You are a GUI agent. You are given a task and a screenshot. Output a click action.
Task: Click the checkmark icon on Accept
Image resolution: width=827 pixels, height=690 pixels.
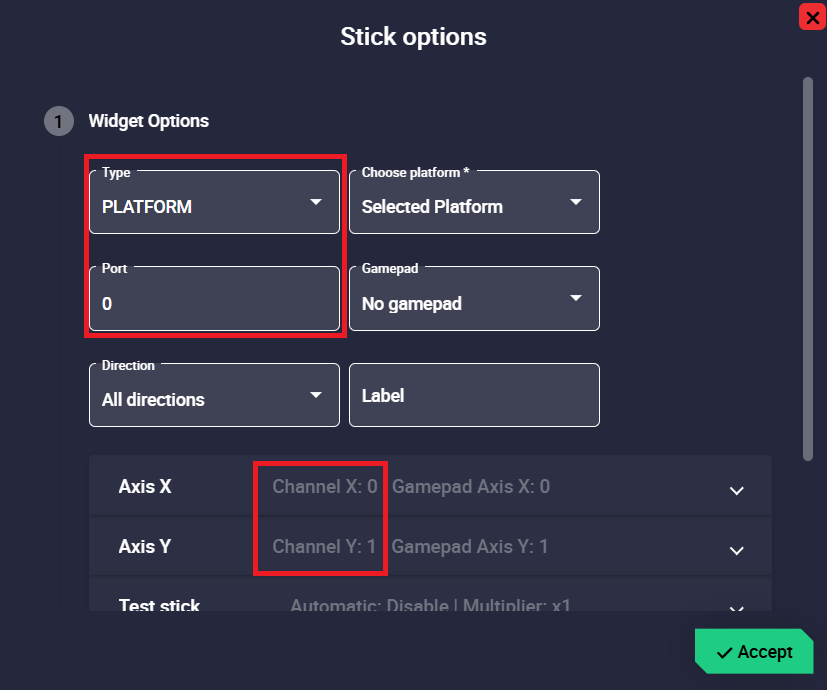(x=725, y=652)
